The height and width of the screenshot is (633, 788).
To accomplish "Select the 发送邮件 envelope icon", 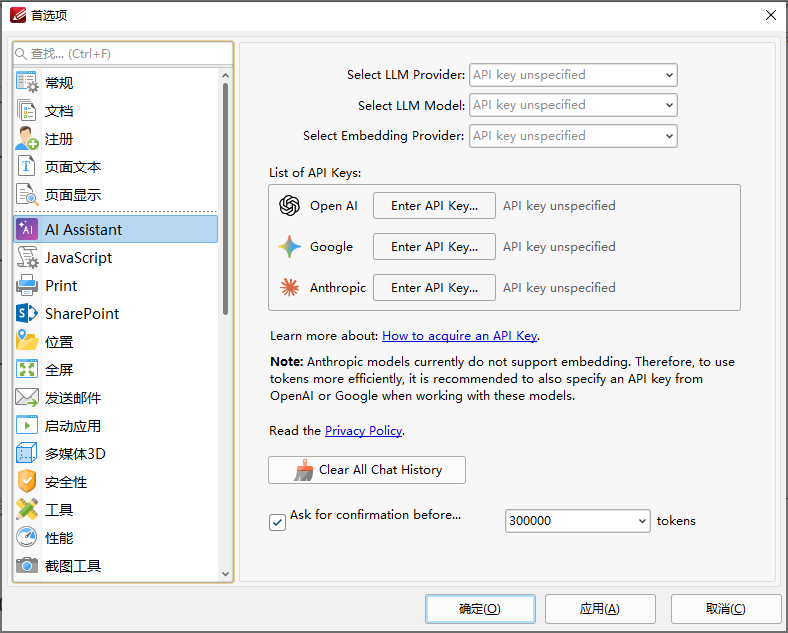I will (x=27, y=397).
